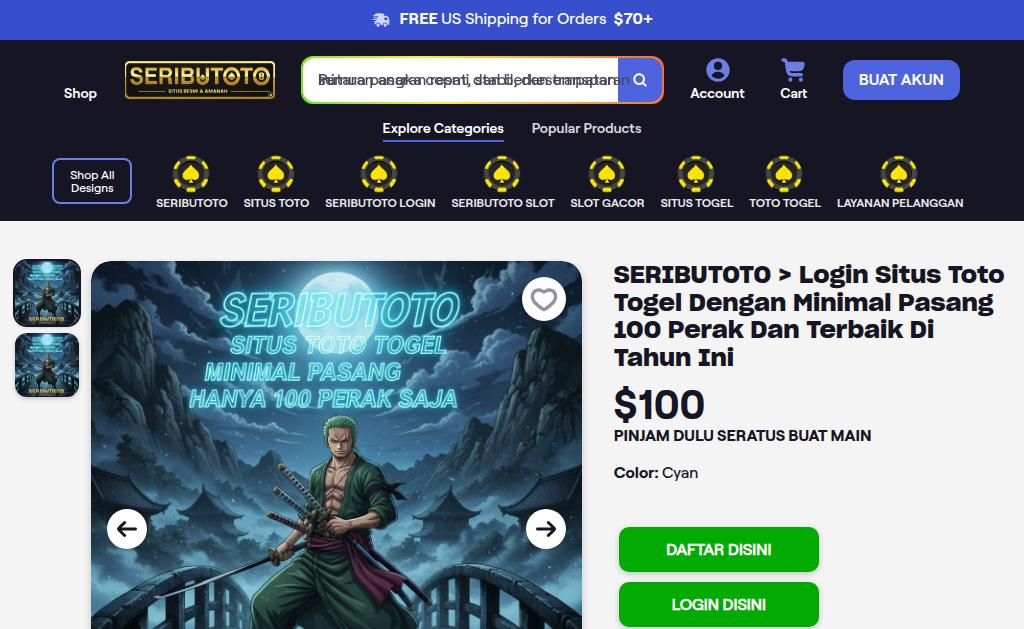This screenshot has width=1024, height=629.
Task: Select the SERIBUTOTO category chip icon
Action: (x=191, y=174)
